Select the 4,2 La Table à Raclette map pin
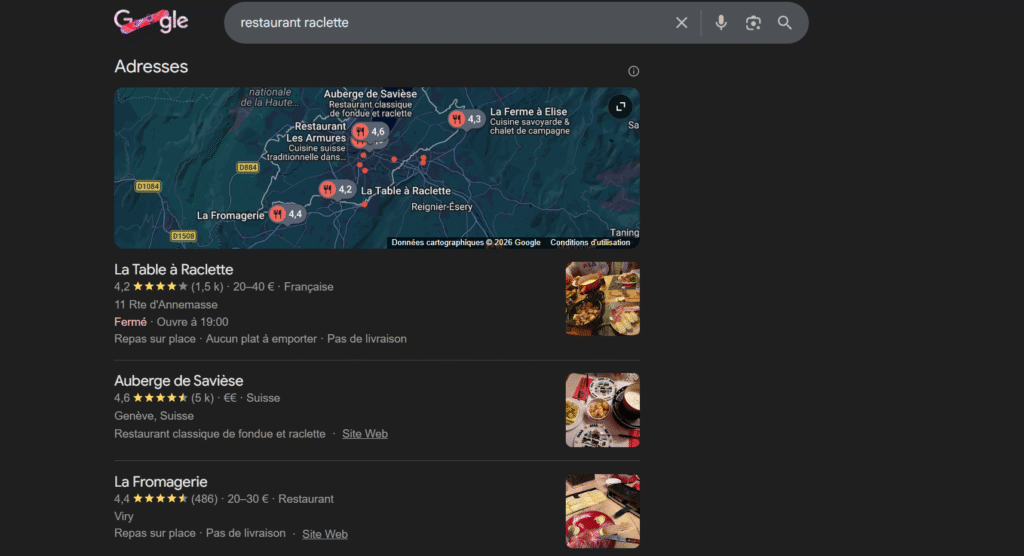The image size is (1024, 556). coord(337,189)
